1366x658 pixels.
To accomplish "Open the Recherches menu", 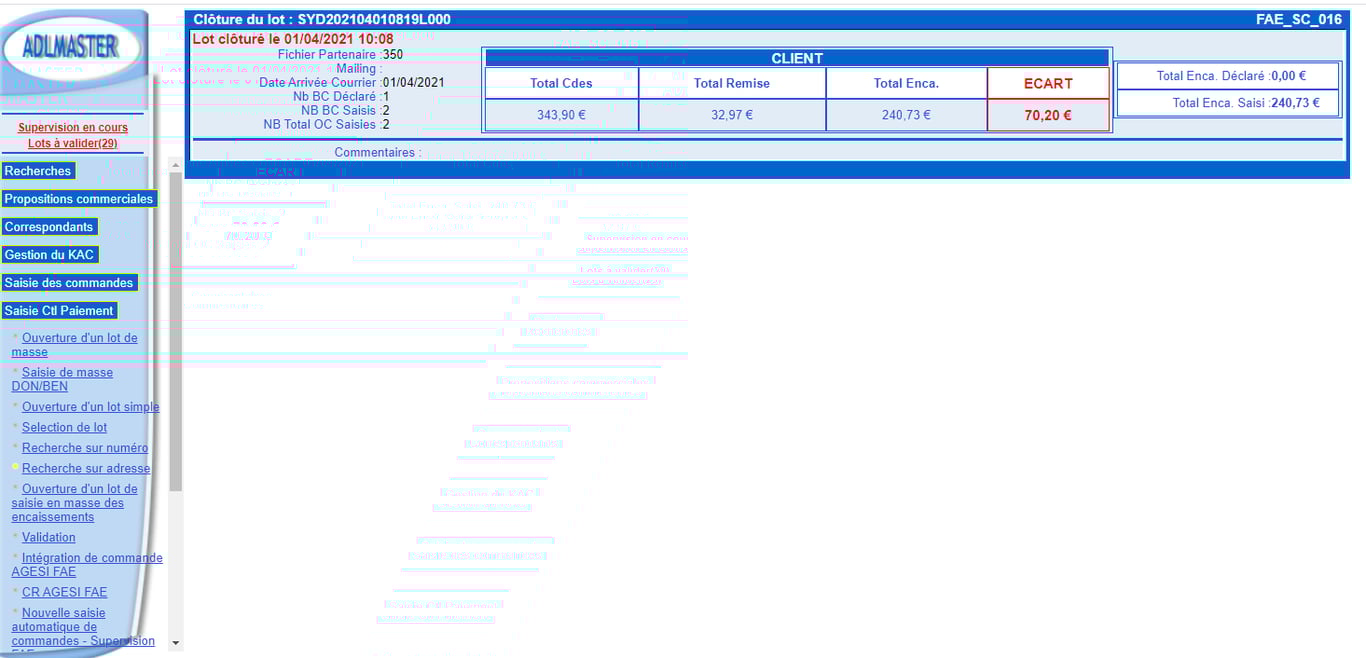I will click(x=38, y=171).
